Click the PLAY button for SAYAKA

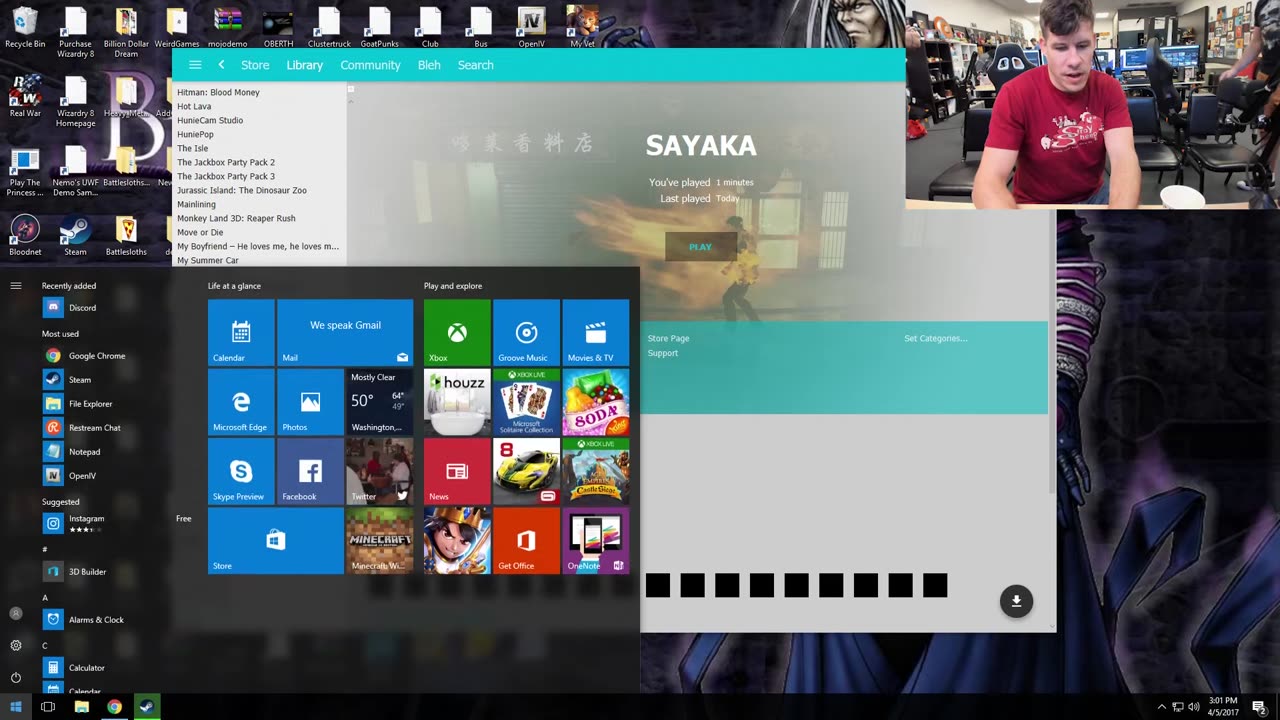(700, 247)
